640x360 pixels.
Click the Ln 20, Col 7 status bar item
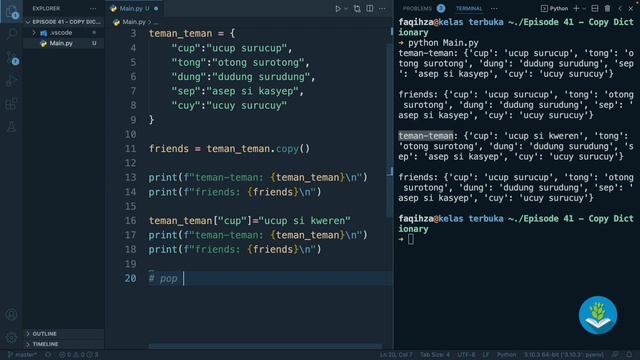tap(396, 355)
